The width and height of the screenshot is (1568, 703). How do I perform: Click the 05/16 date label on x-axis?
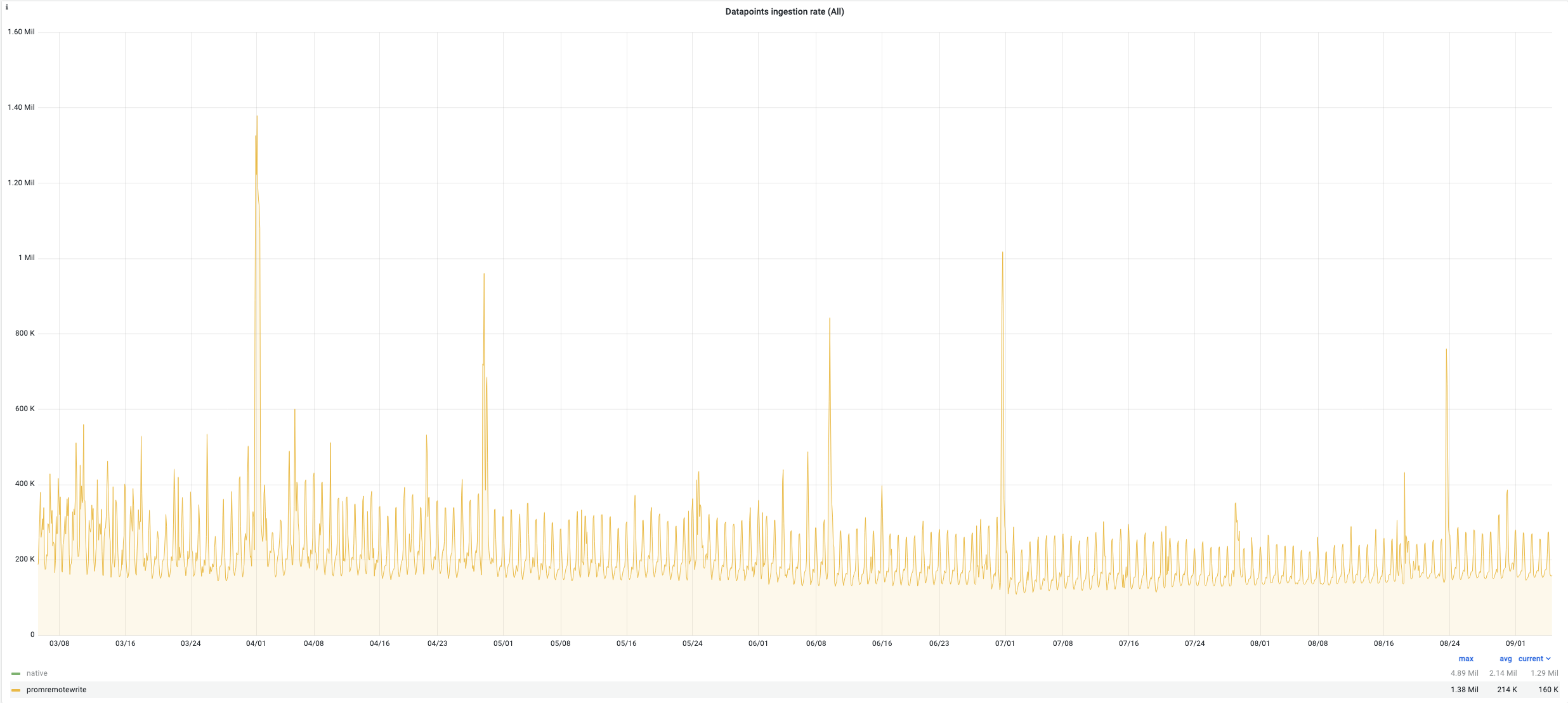click(x=626, y=644)
